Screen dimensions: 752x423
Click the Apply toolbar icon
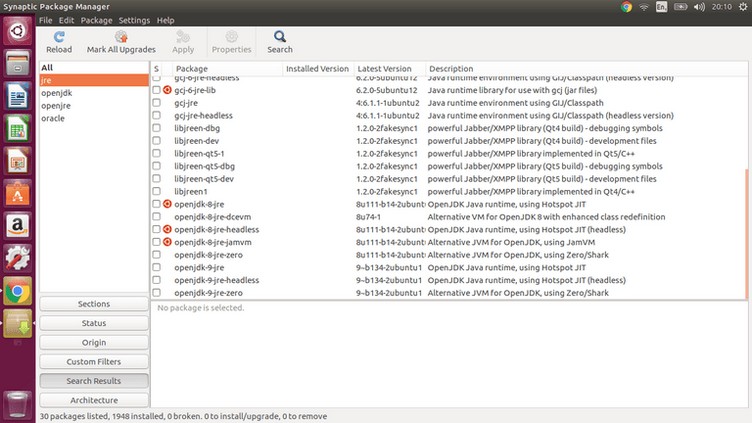click(x=183, y=37)
